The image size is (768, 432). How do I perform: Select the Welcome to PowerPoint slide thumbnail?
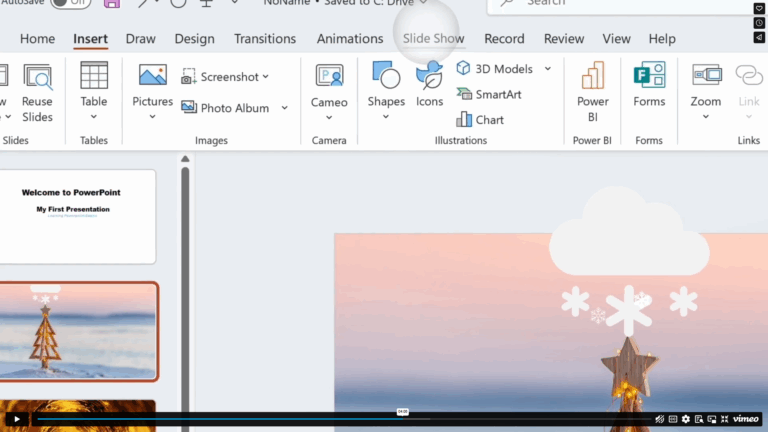(77, 217)
